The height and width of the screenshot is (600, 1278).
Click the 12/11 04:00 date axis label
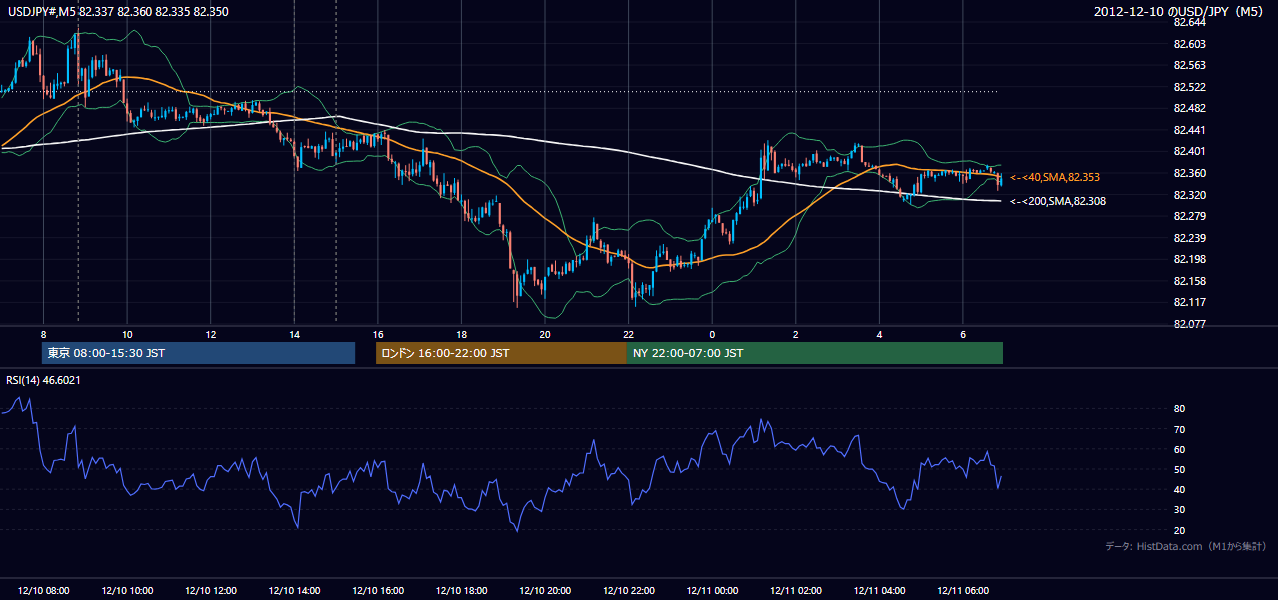[879, 591]
